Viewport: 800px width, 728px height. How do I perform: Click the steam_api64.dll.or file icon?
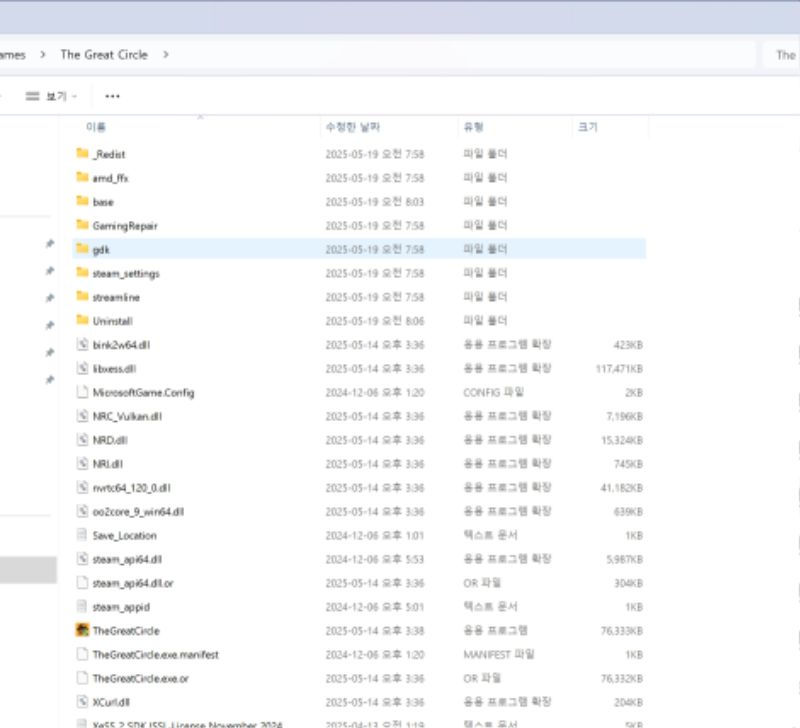click(x=82, y=583)
